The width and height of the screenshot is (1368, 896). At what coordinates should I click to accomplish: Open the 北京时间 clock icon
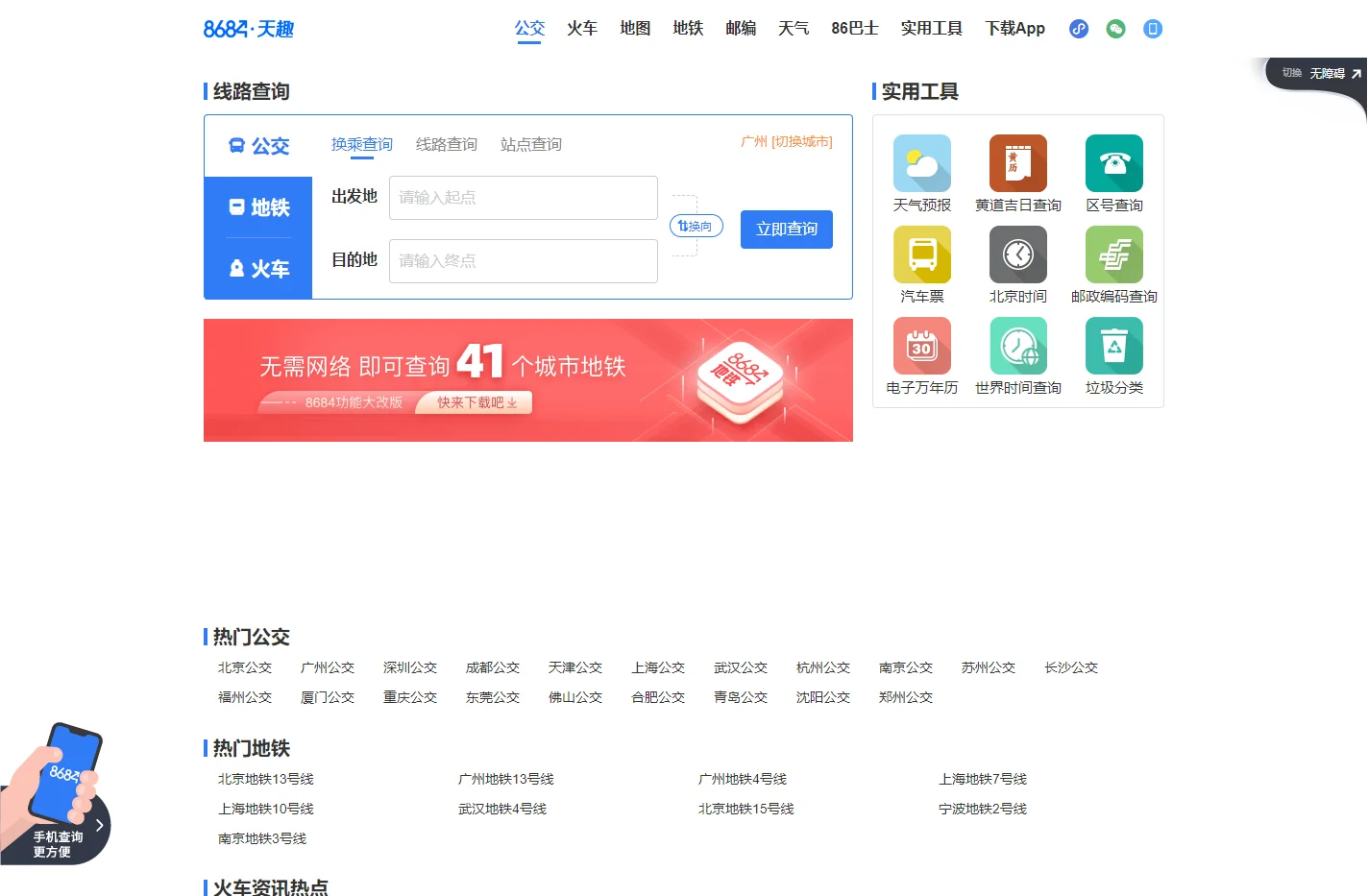click(x=1018, y=254)
